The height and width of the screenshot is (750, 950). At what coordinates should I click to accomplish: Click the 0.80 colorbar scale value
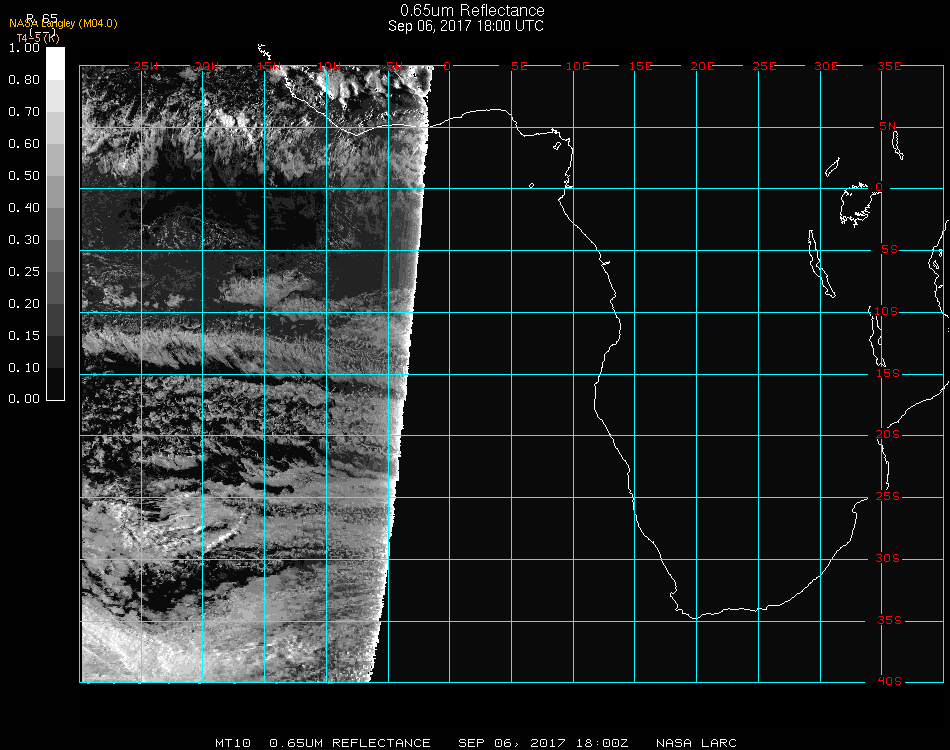tap(24, 80)
